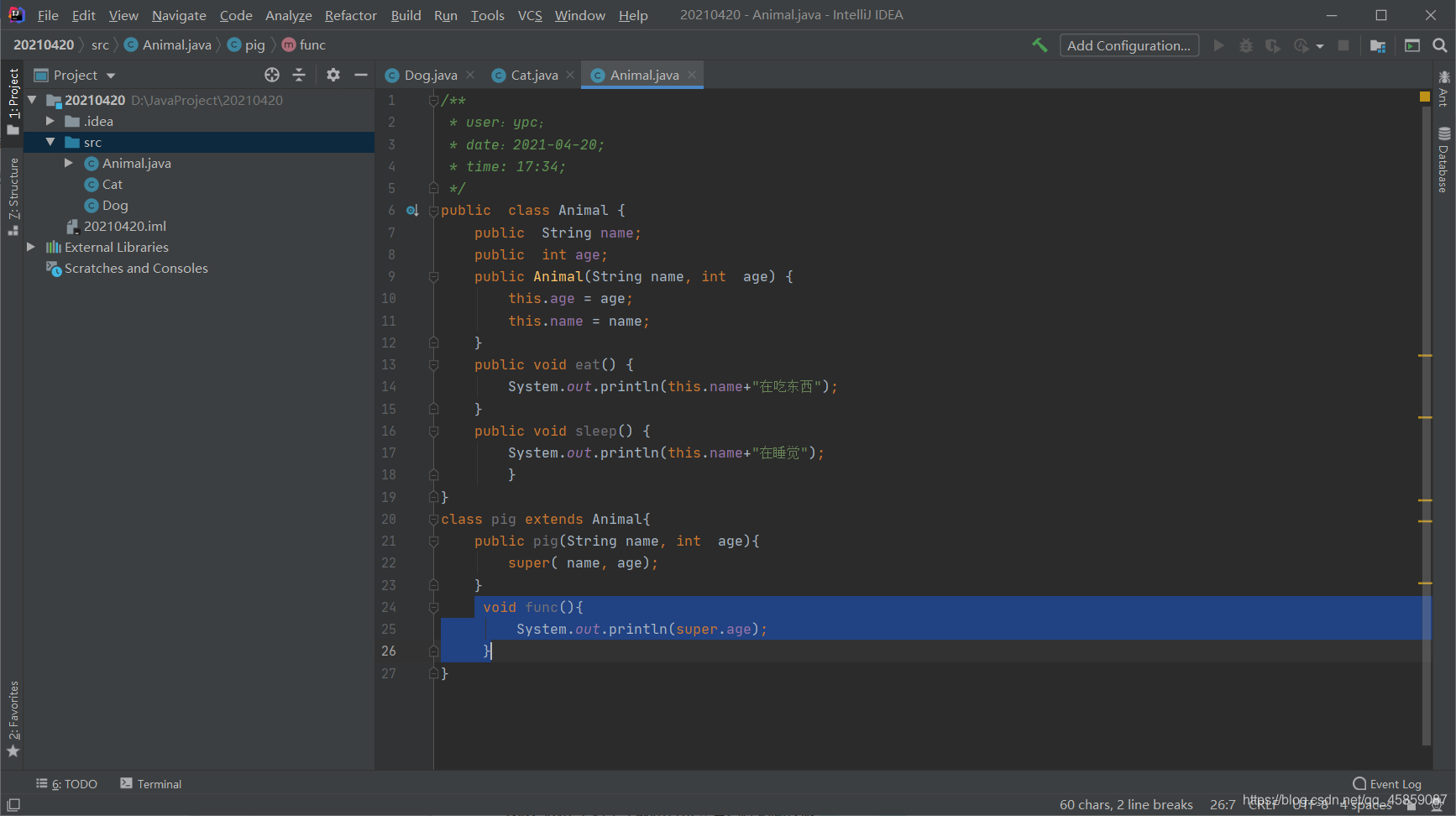
Task: Hide the Project panel with the minus icon
Action: pyautogui.click(x=361, y=75)
